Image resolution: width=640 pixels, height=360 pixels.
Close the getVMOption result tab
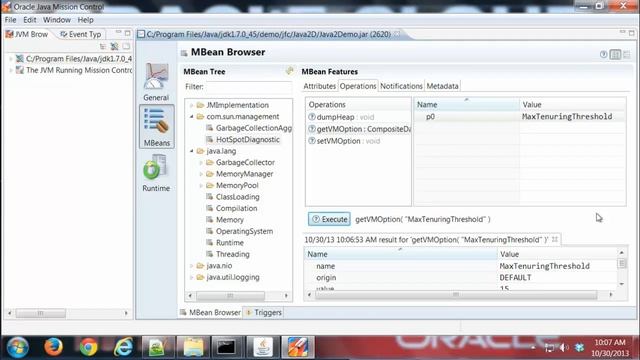point(555,239)
